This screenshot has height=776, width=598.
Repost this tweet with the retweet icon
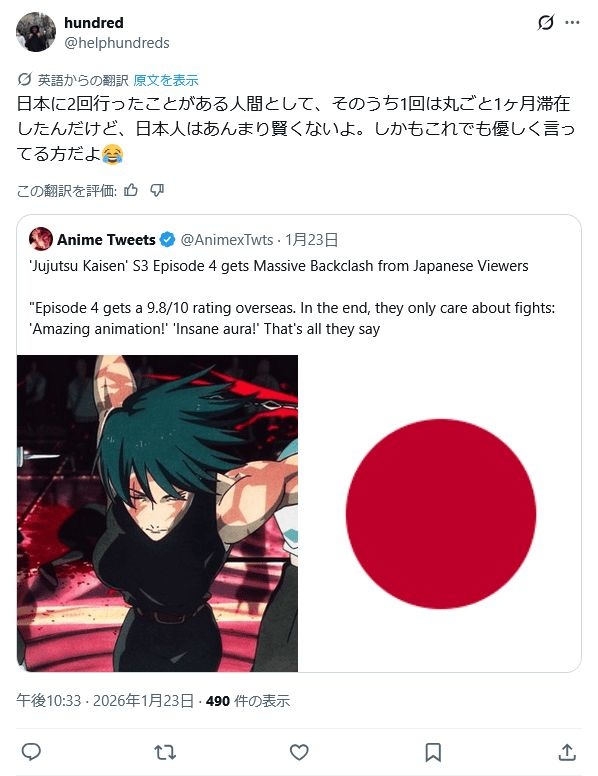165,752
